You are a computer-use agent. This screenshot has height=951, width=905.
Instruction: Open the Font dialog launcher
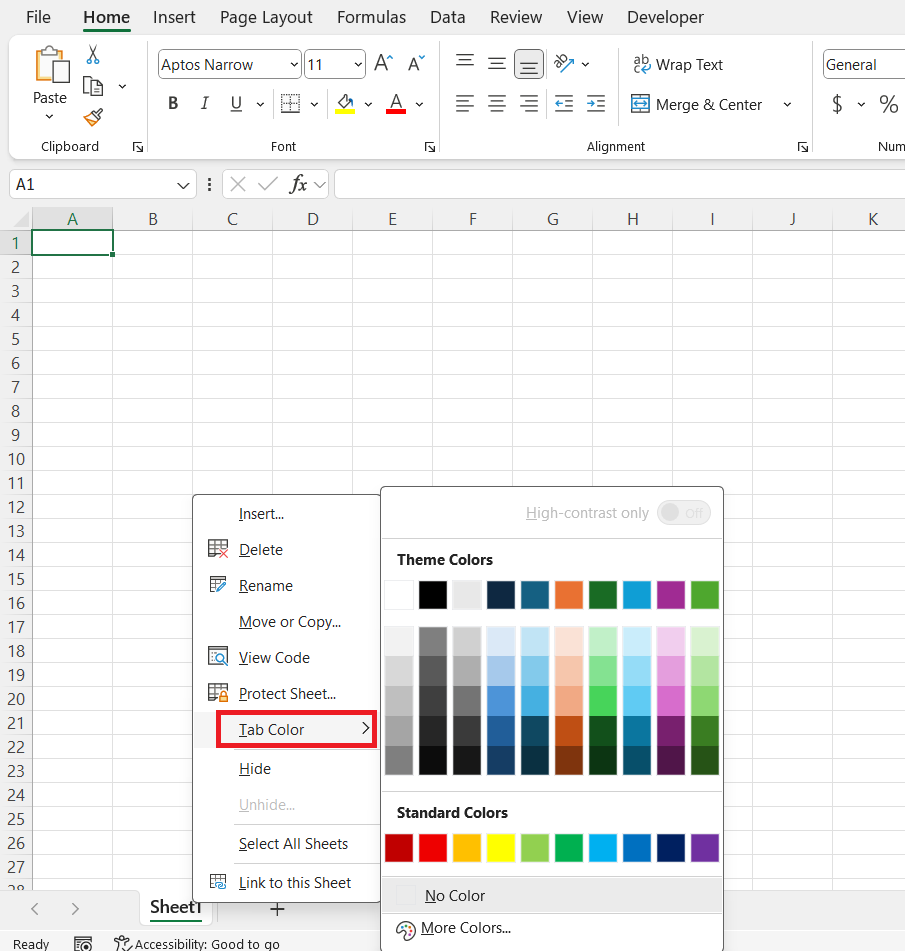pos(430,147)
